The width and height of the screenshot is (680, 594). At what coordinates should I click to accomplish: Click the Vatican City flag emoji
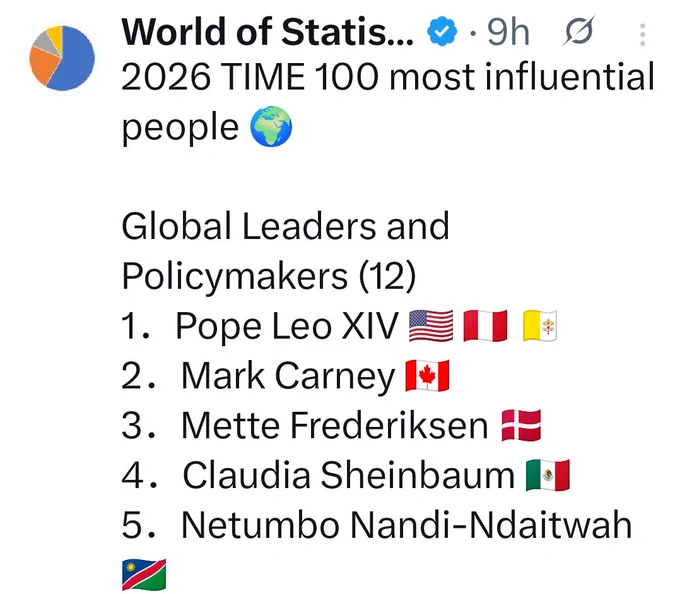[x=539, y=326]
